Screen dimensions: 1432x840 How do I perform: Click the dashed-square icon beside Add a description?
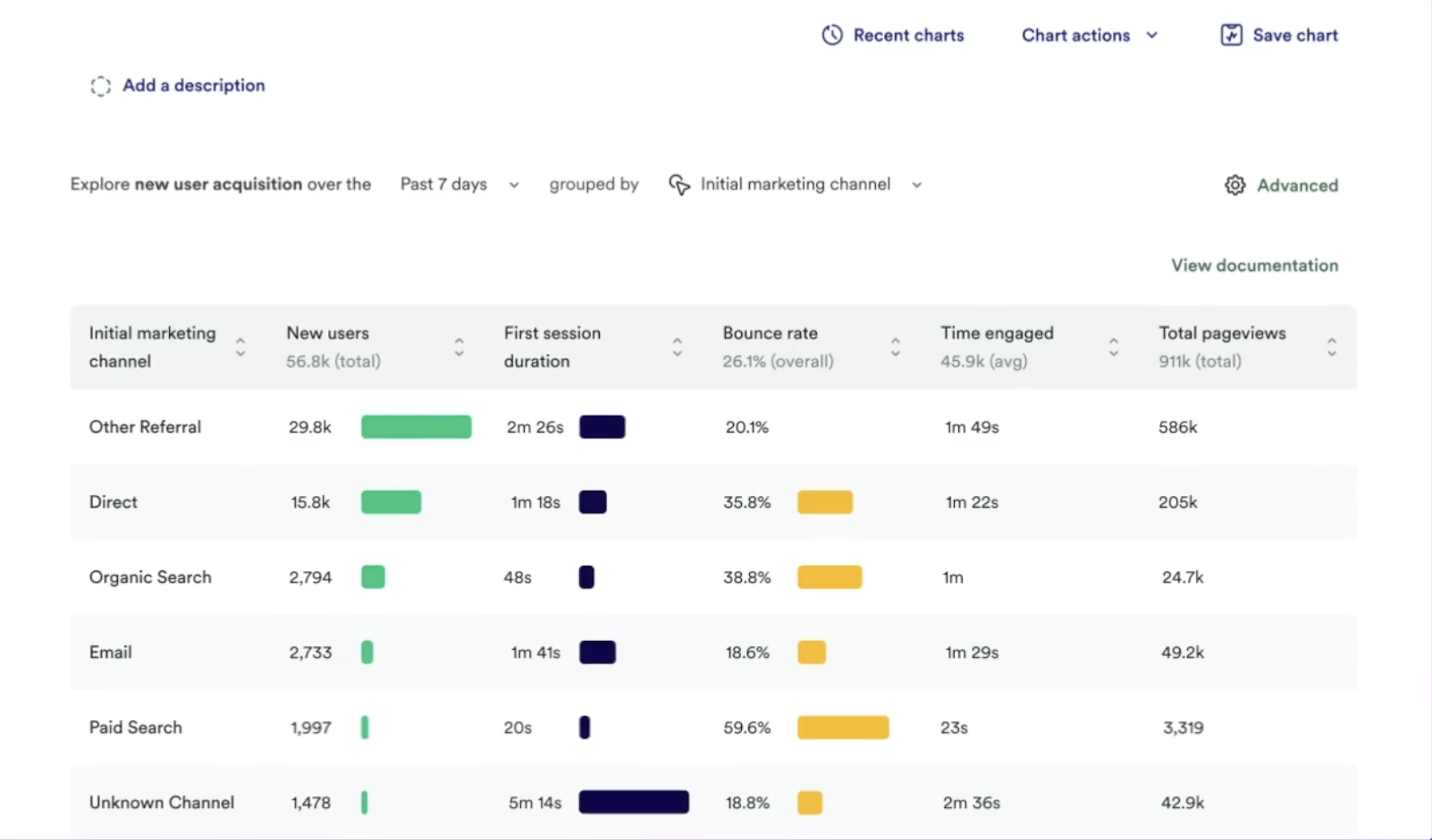click(x=100, y=86)
